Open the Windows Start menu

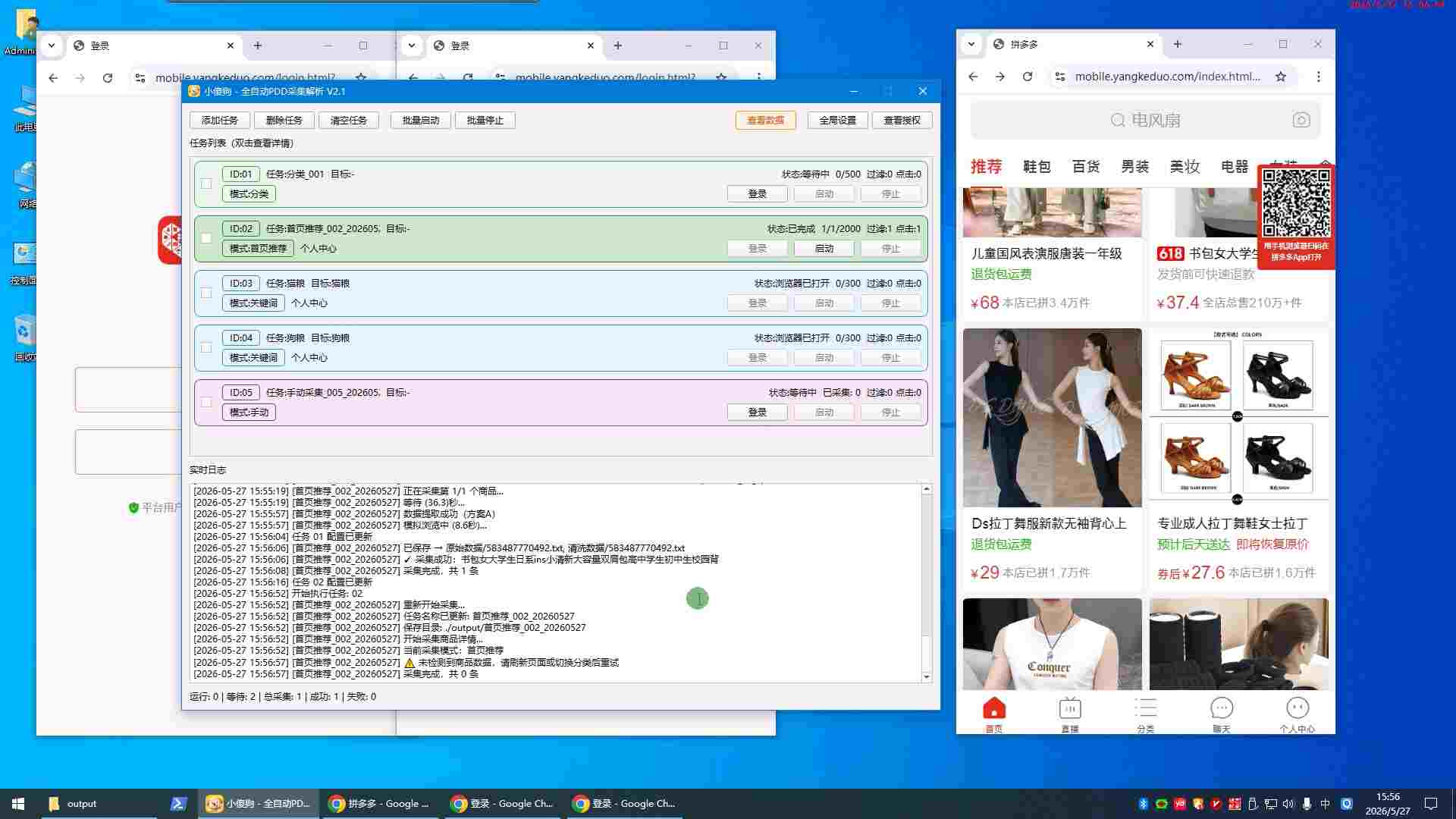pos(18,804)
